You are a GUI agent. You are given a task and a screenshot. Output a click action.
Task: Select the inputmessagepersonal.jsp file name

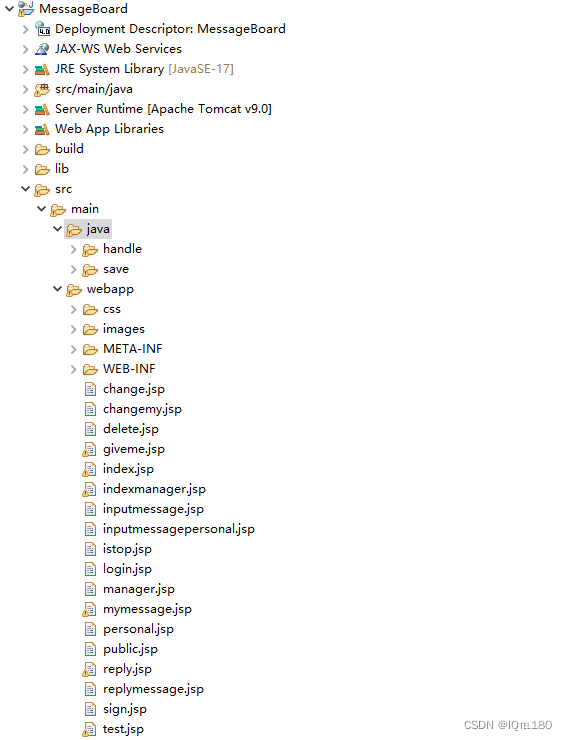[179, 529]
